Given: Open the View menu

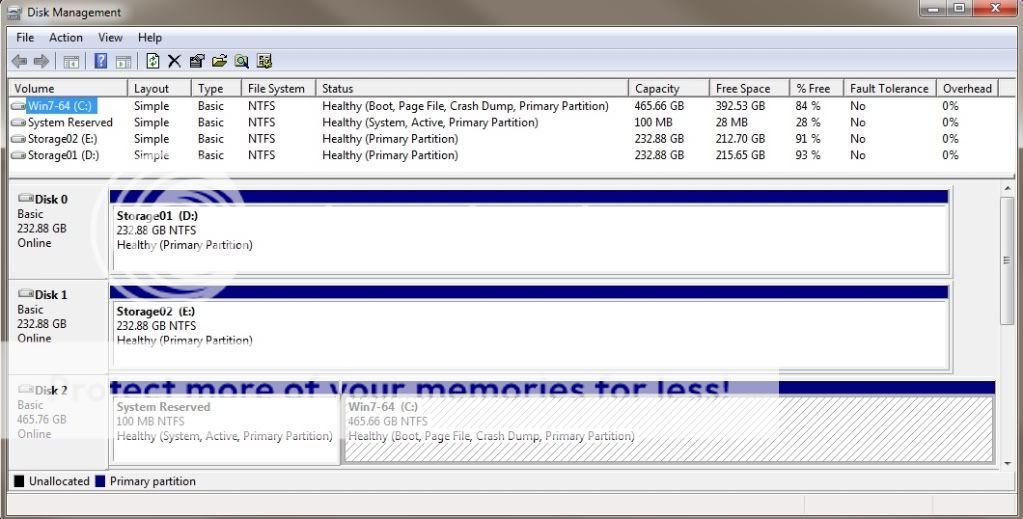Looking at the screenshot, I should pos(110,37).
